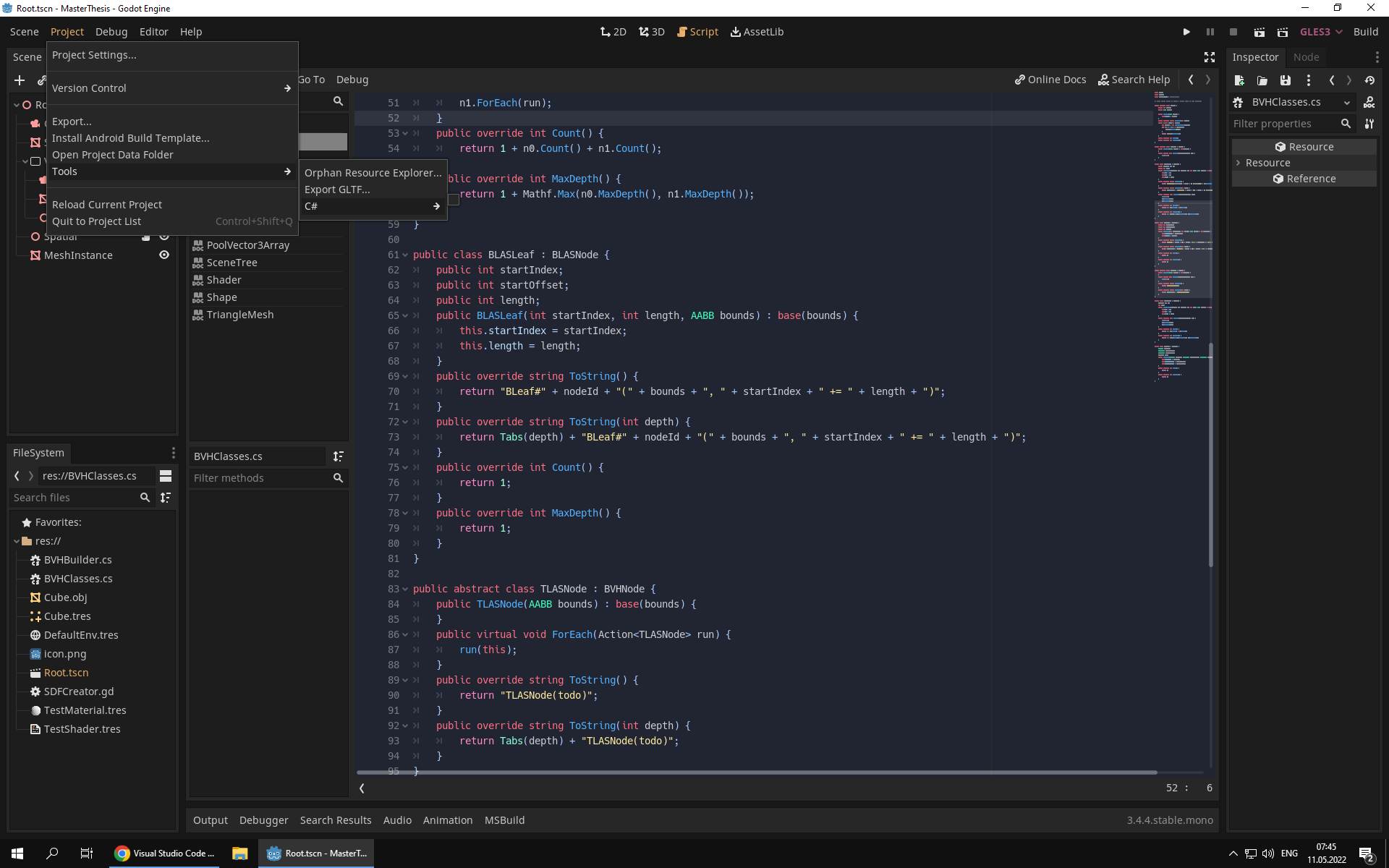This screenshot has height=868, width=1389.
Task: Open the GLES3 renderer dropdown
Action: click(1320, 32)
